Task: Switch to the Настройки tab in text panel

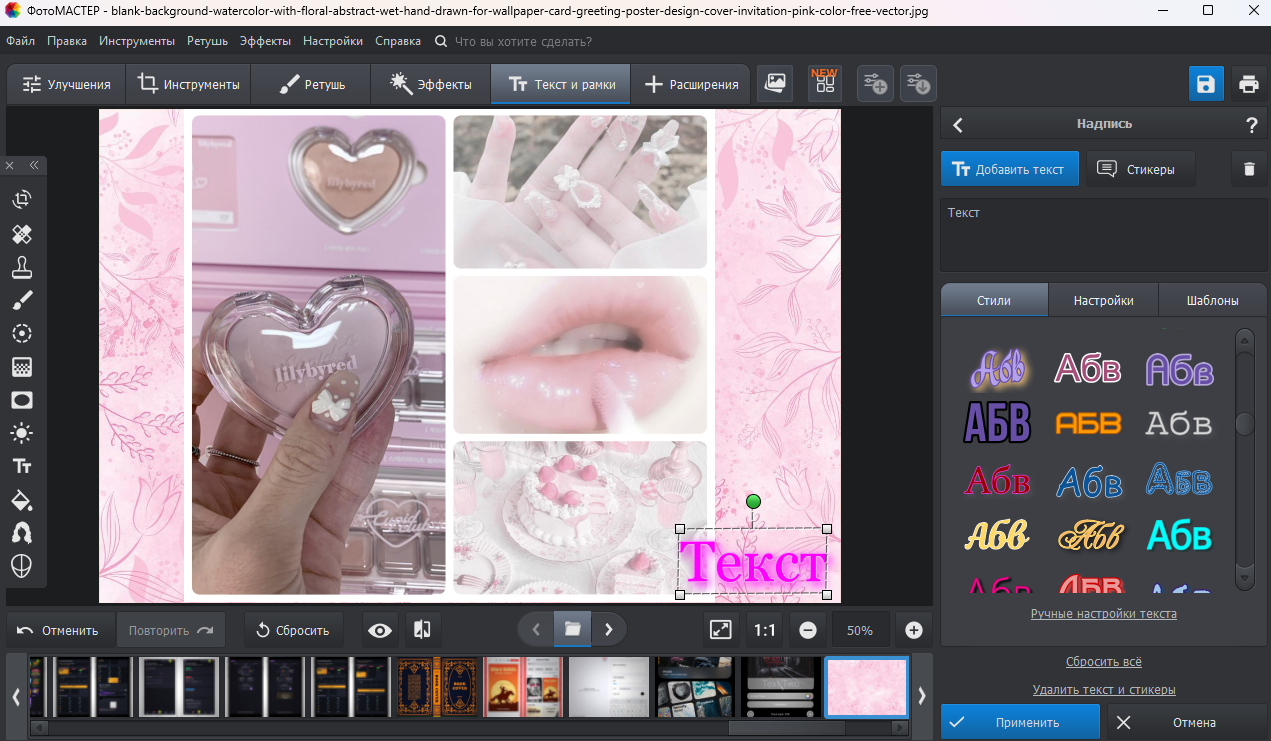Action: coord(1103,300)
